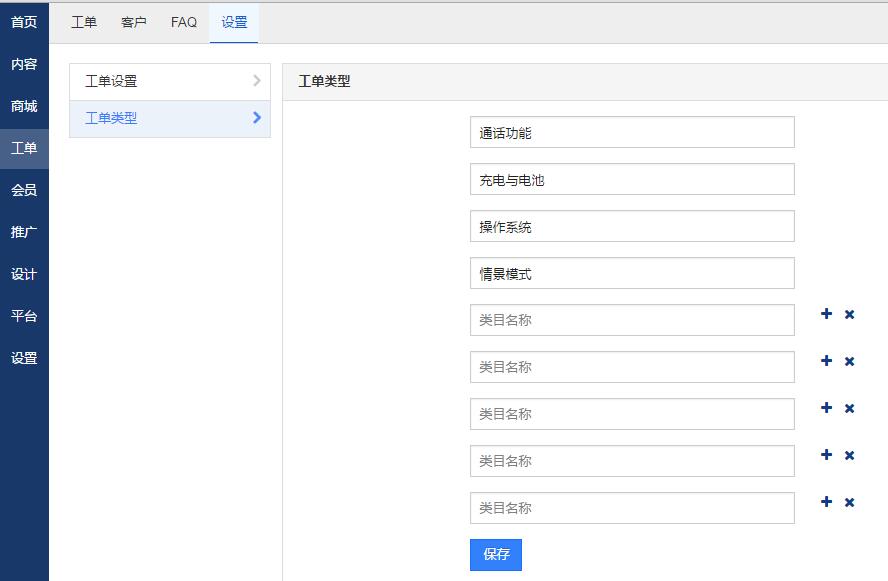The image size is (888, 581).
Task: Click the X icon on the second empty category row
Action: pyautogui.click(x=849, y=362)
